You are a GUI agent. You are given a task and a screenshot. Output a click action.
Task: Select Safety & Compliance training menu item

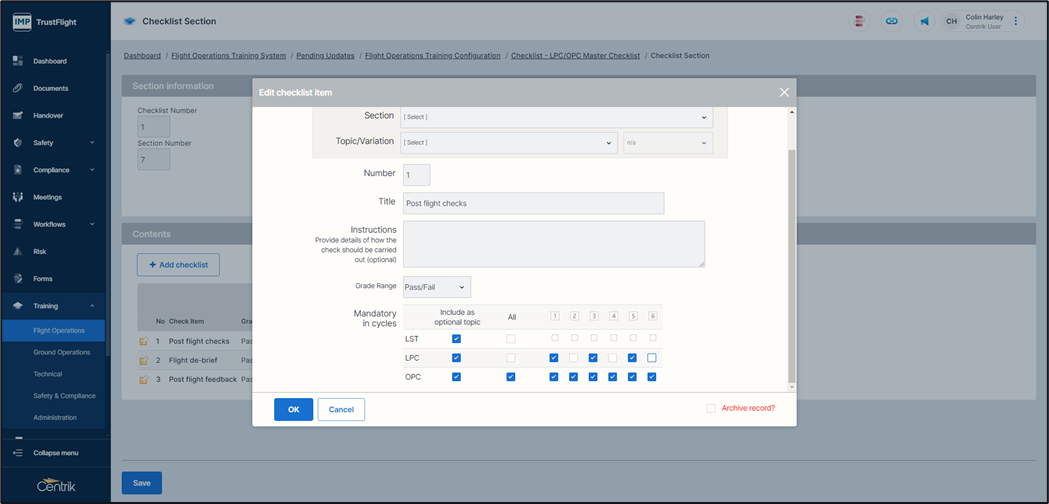pyautogui.click(x=64, y=396)
